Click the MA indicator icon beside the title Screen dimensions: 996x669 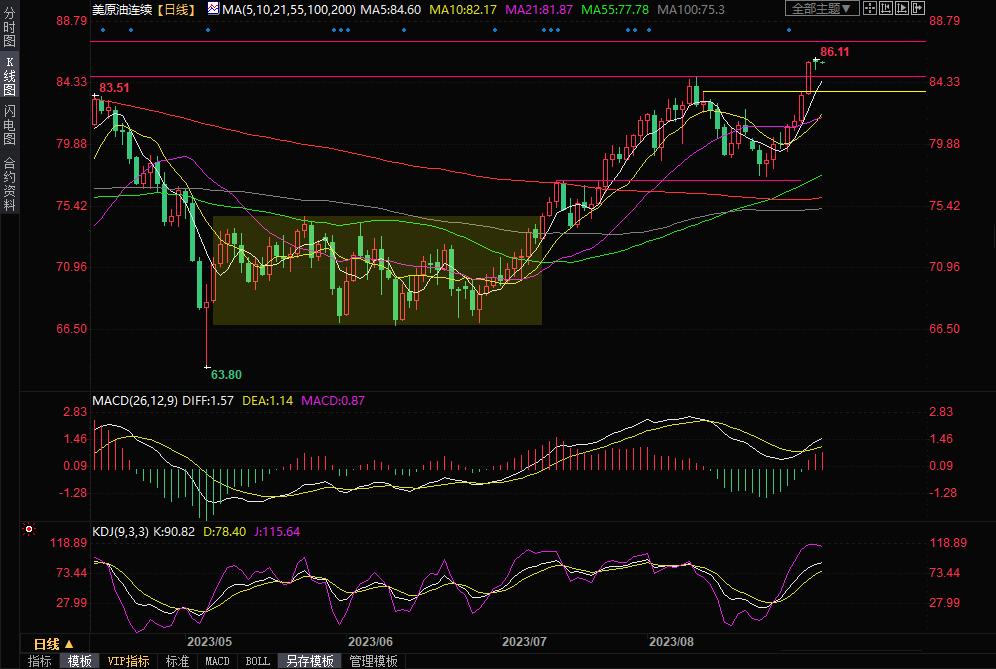pyautogui.click(x=215, y=9)
